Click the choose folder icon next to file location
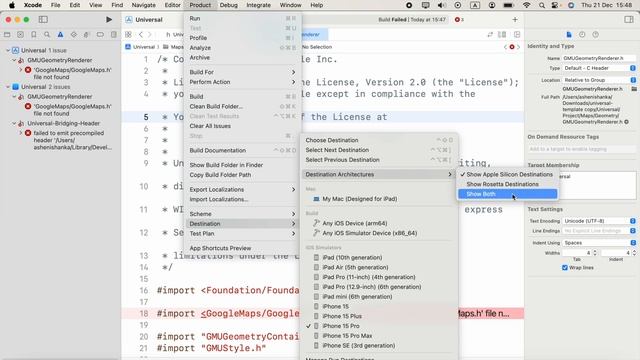Image resolution: width=640 pixels, height=360 pixels. click(634, 89)
